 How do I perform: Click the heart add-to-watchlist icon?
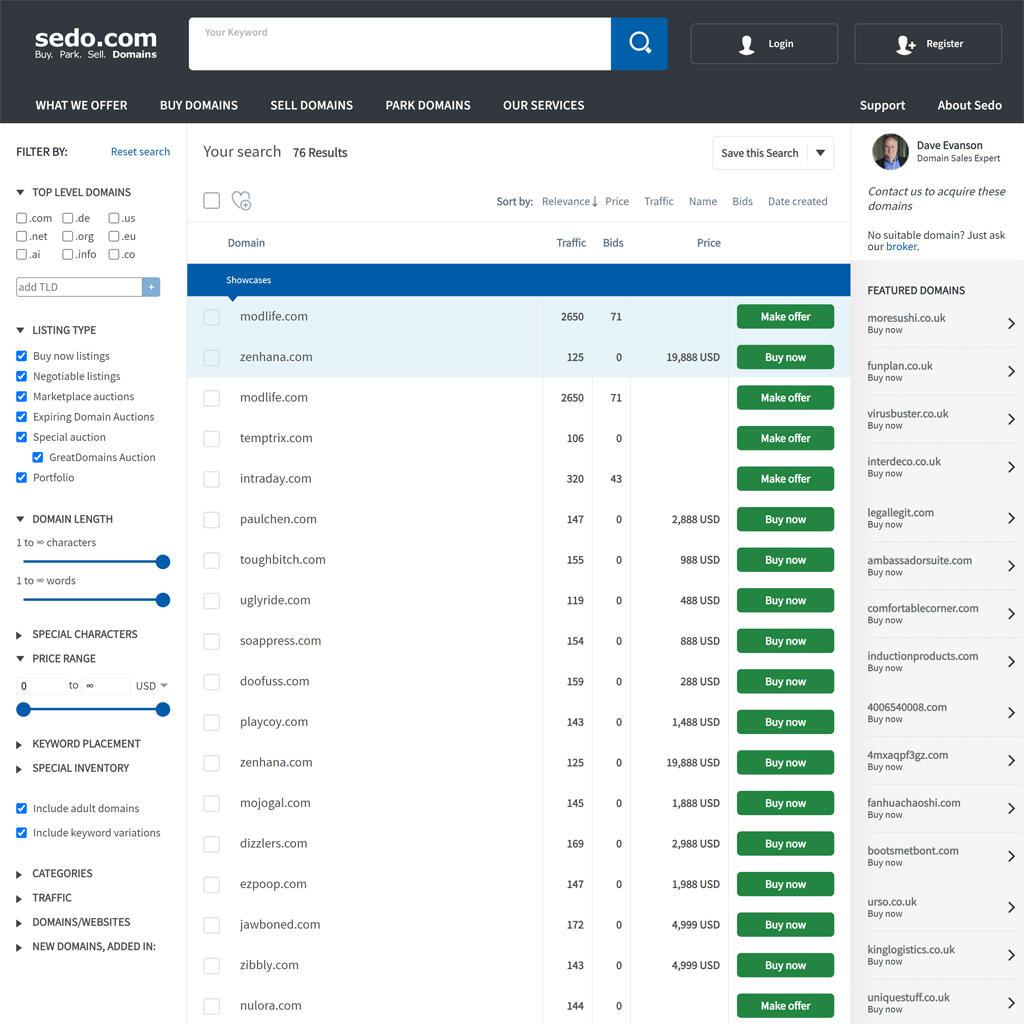(241, 201)
